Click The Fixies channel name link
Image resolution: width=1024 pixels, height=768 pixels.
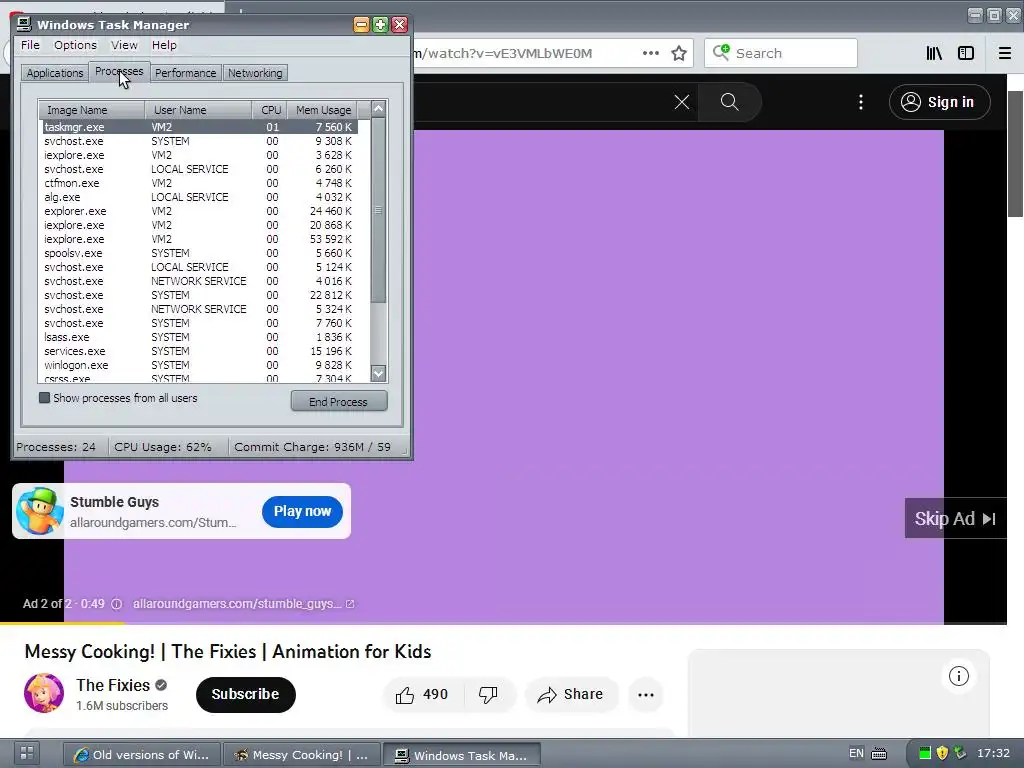(113, 685)
